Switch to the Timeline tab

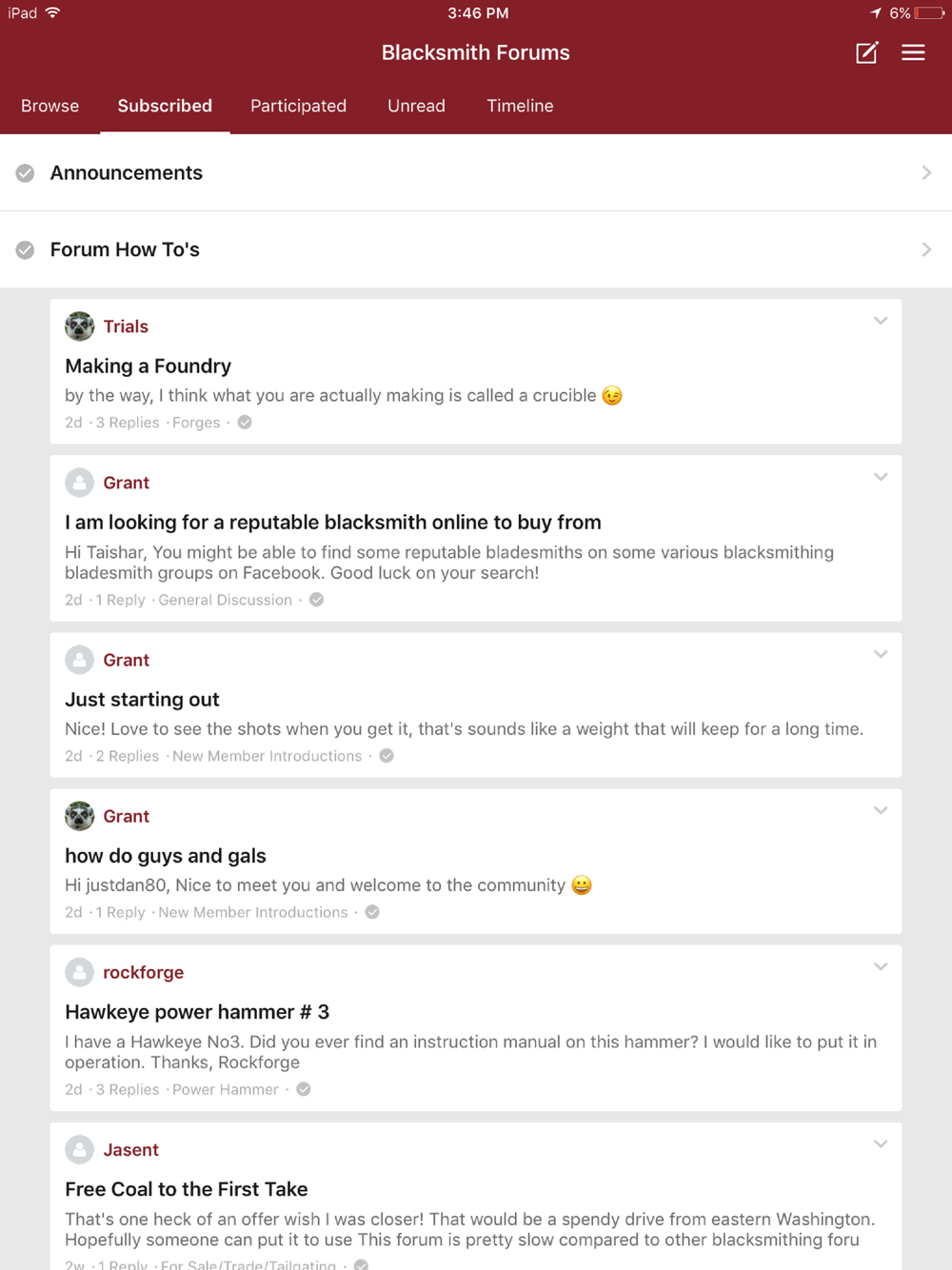(520, 106)
